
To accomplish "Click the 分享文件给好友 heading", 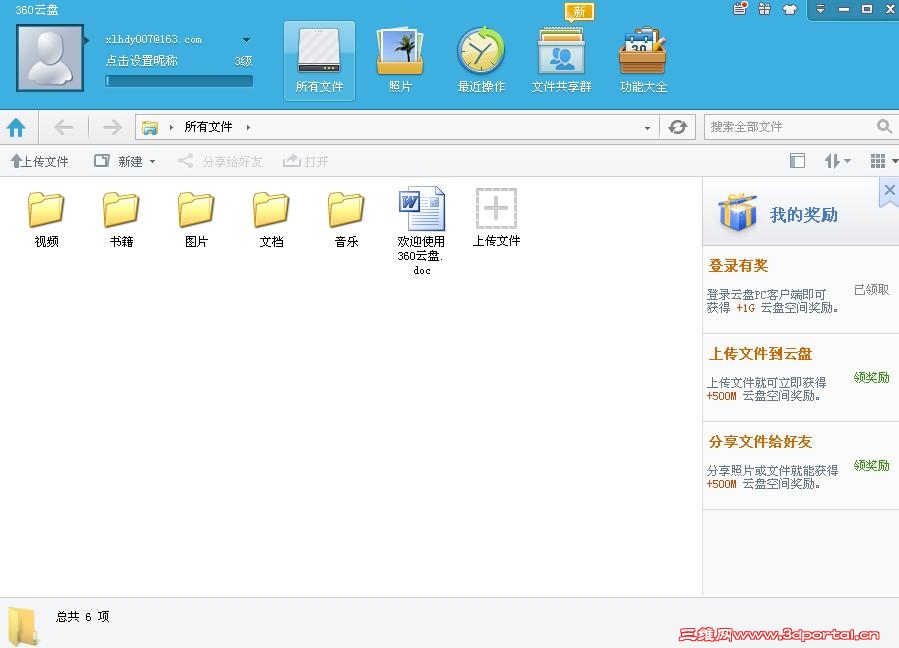I will coord(760,442).
